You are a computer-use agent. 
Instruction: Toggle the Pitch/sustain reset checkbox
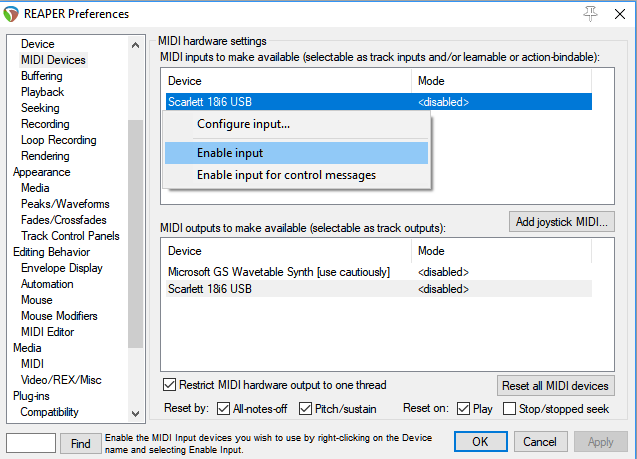click(x=306, y=408)
